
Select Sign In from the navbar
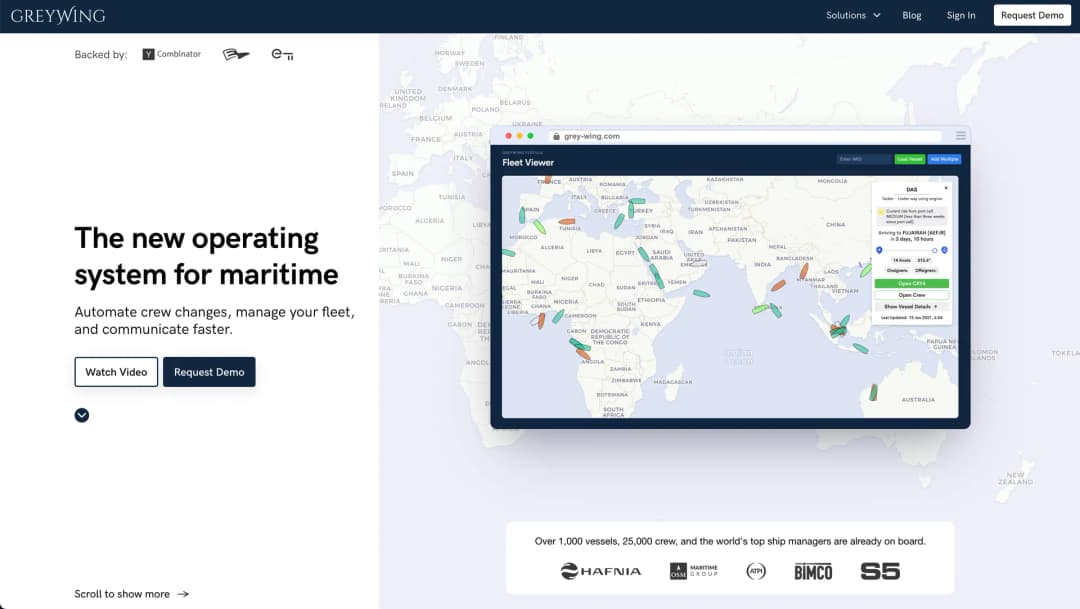click(x=961, y=15)
